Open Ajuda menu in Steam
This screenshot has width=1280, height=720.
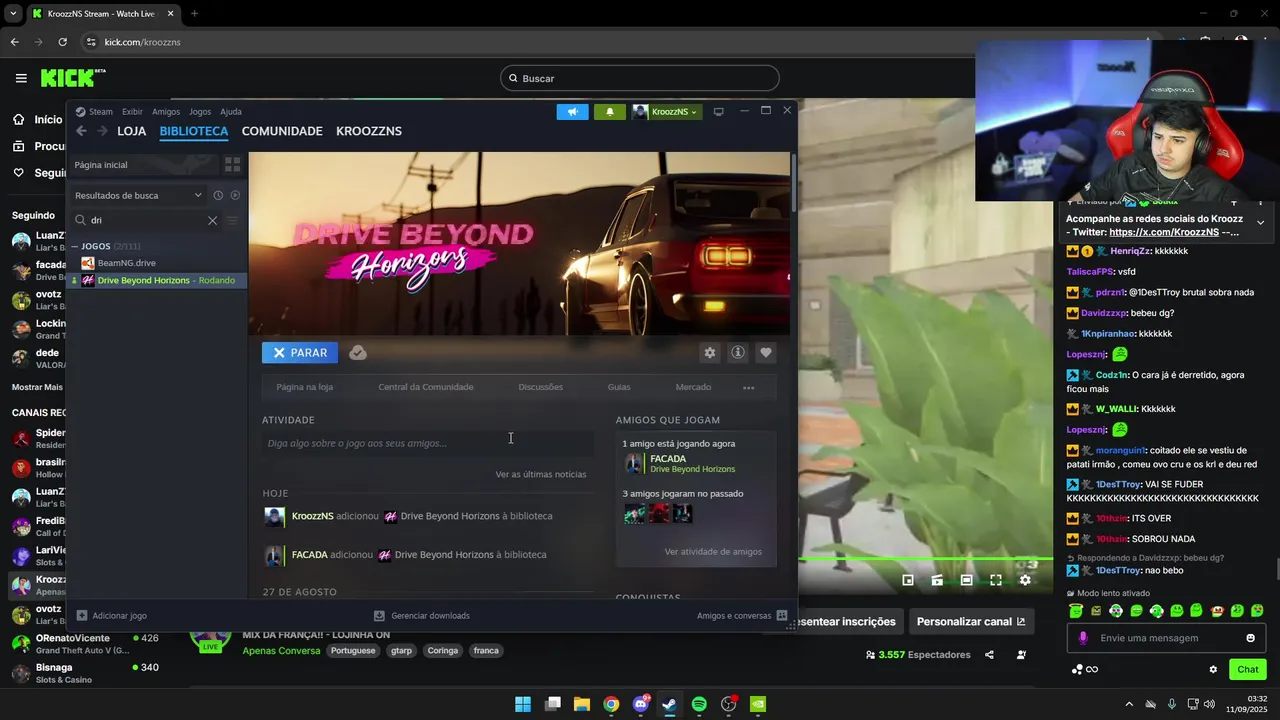point(231,112)
